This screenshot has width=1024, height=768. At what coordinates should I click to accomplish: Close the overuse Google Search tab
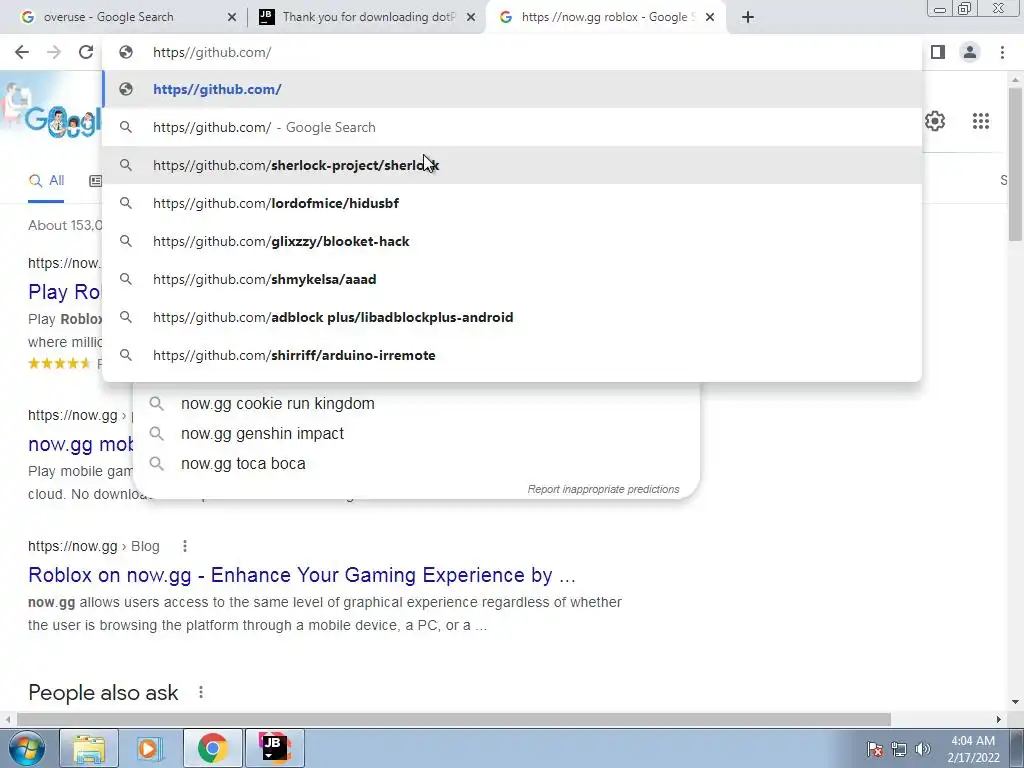(232, 18)
